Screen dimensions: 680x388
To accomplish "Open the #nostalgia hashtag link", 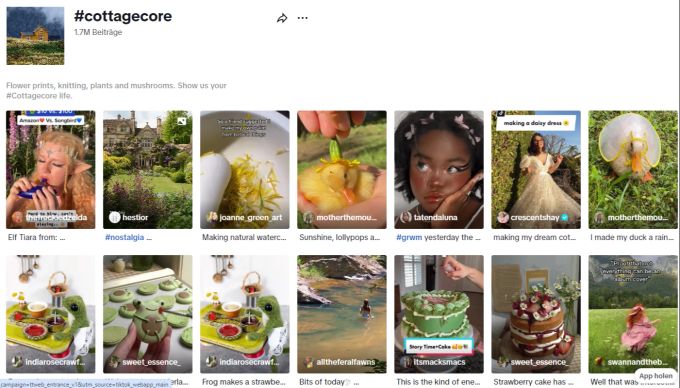I will [124, 238].
